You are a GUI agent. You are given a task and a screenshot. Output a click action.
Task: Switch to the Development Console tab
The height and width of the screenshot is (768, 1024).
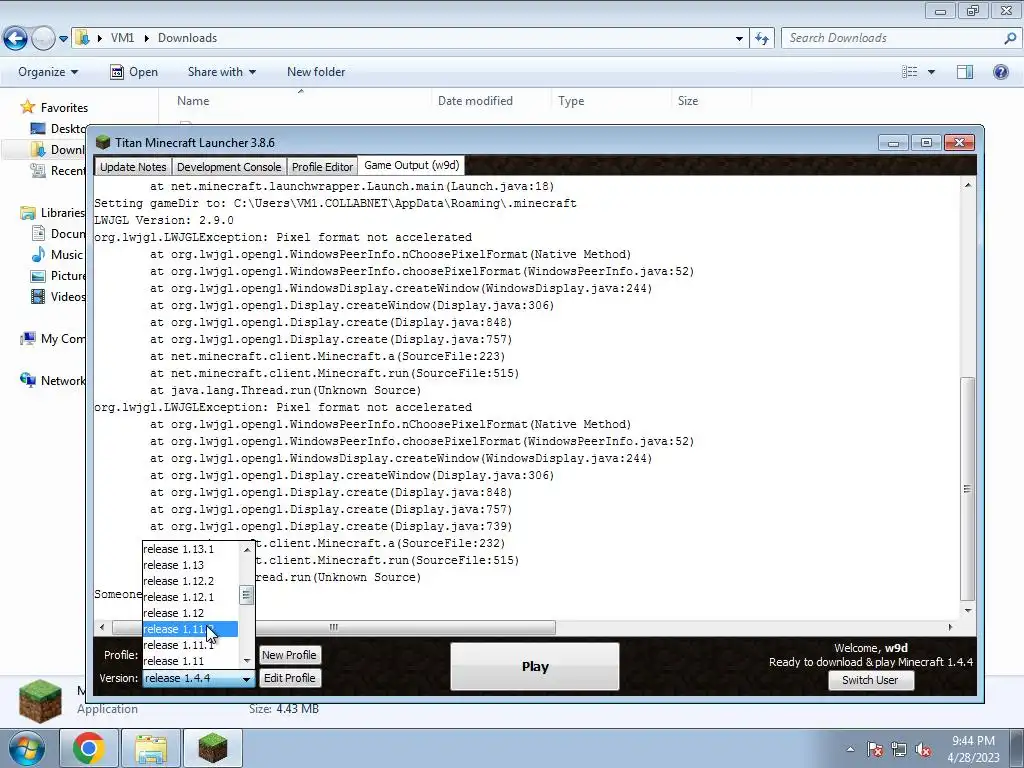pos(229,167)
